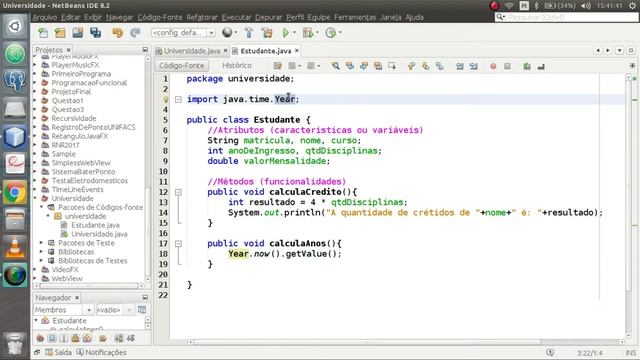Image resolution: width=640 pixels, height=360 pixels.
Task: Open the Membros dropdown in Navegador
Action: pos(64,310)
